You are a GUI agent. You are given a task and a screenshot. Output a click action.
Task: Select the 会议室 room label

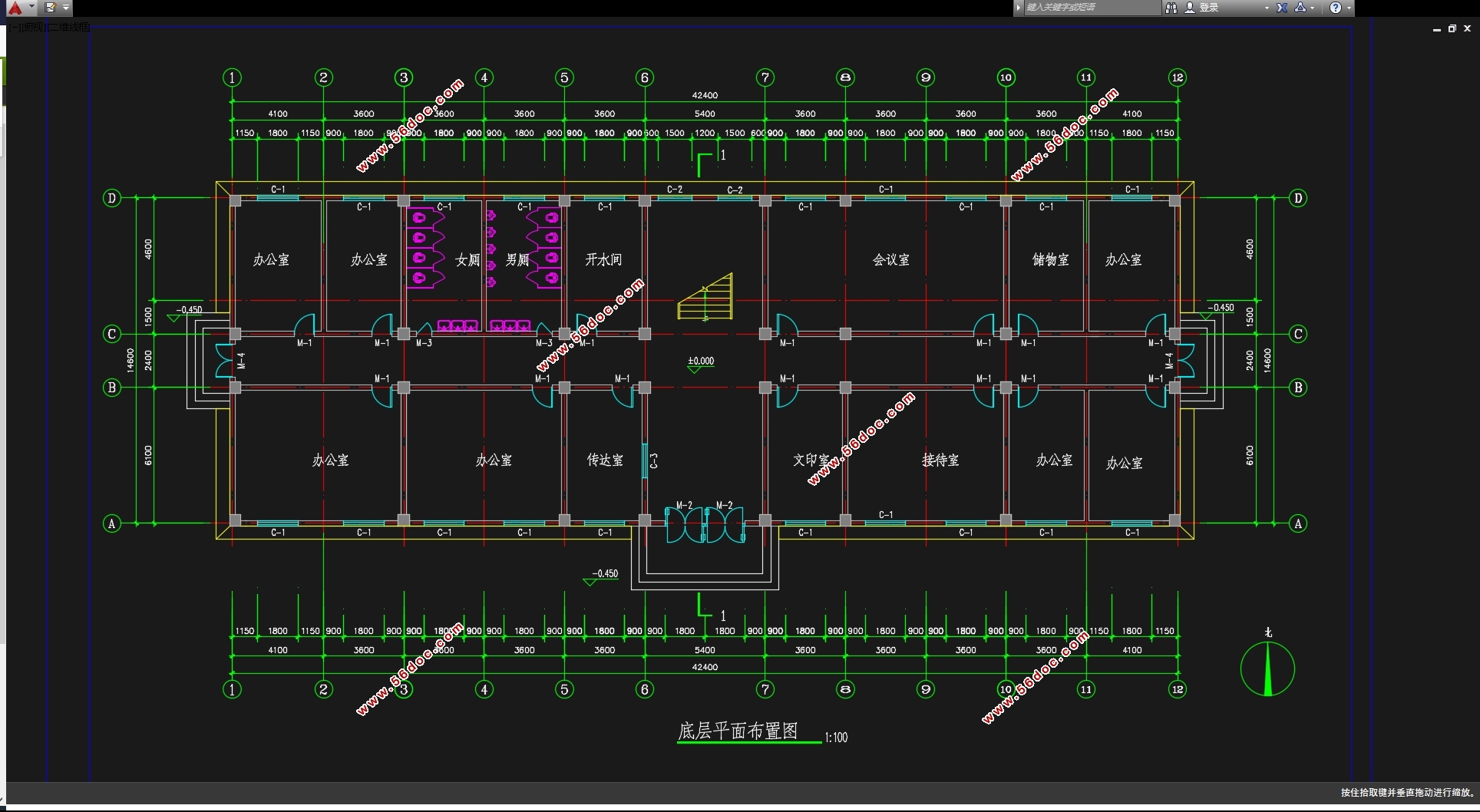891,260
